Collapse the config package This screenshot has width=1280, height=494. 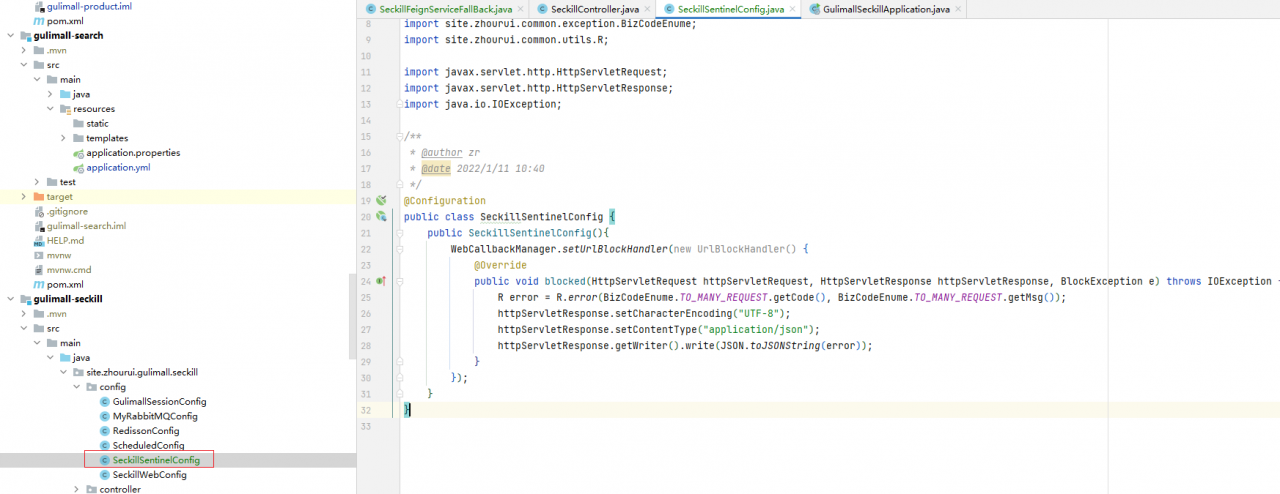point(76,387)
